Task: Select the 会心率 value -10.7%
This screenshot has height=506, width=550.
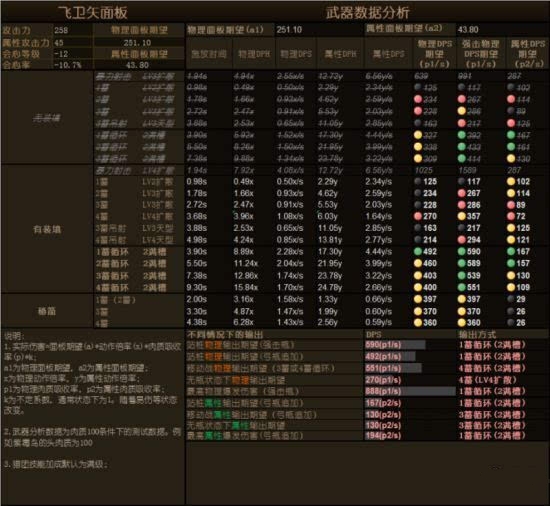Action: pyautogui.click(x=68, y=65)
